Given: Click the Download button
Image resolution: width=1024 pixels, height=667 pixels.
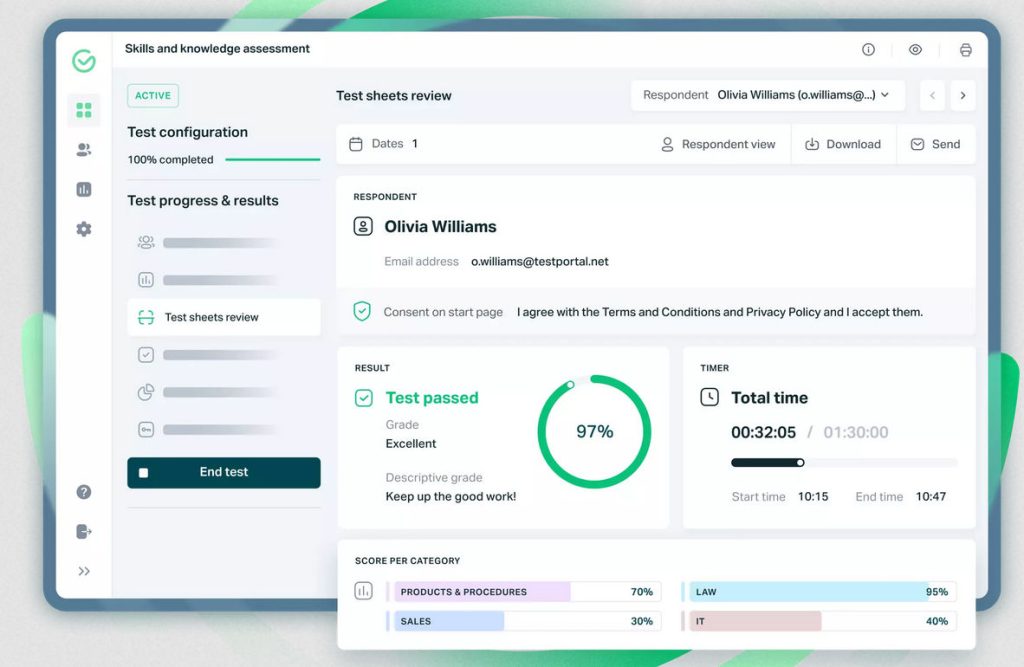Looking at the screenshot, I should tap(843, 144).
